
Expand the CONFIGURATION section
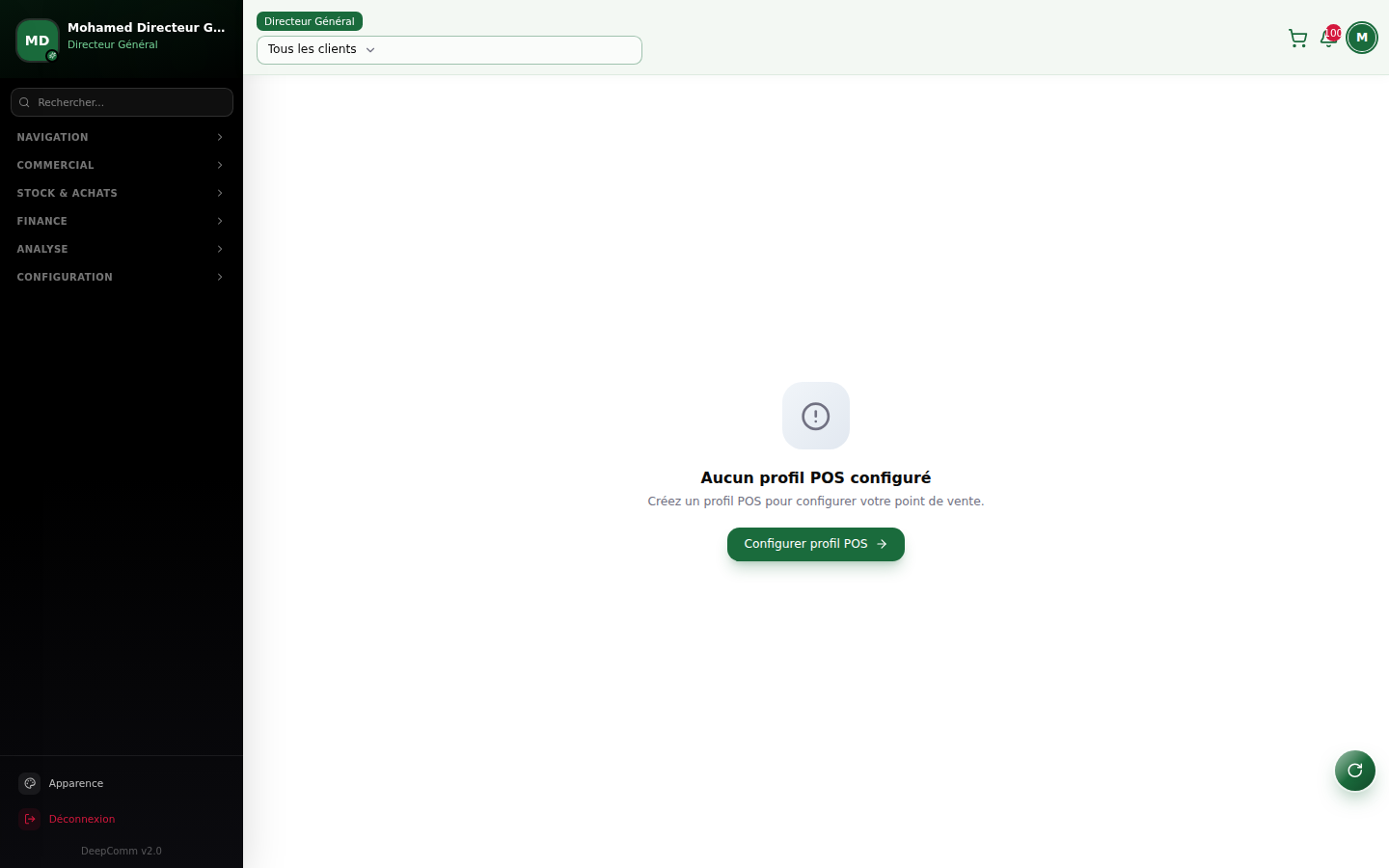pyautogui.click(x=122, y=277)
